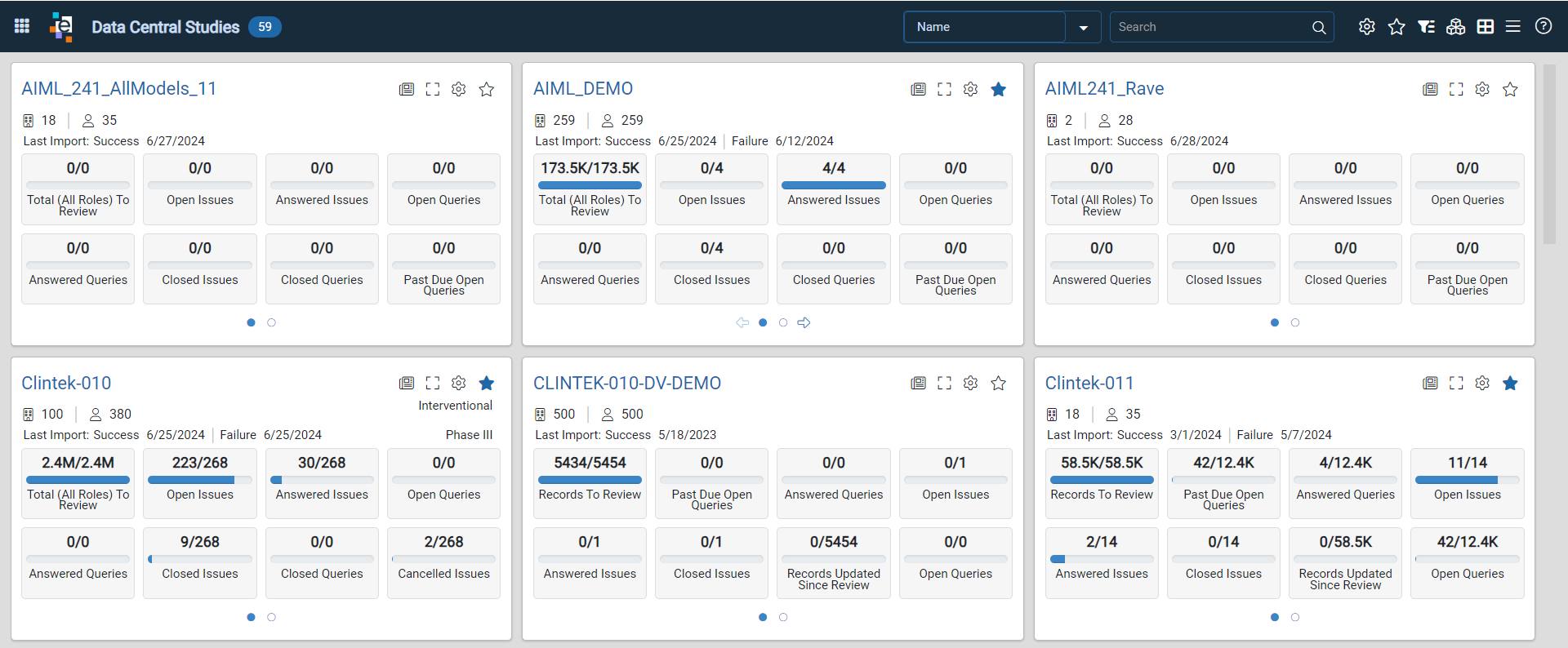Click the 223/268 Open Issues progress tile
Image resolution: width=1568 pixels, height=648 pixels.
click(200, 483)
